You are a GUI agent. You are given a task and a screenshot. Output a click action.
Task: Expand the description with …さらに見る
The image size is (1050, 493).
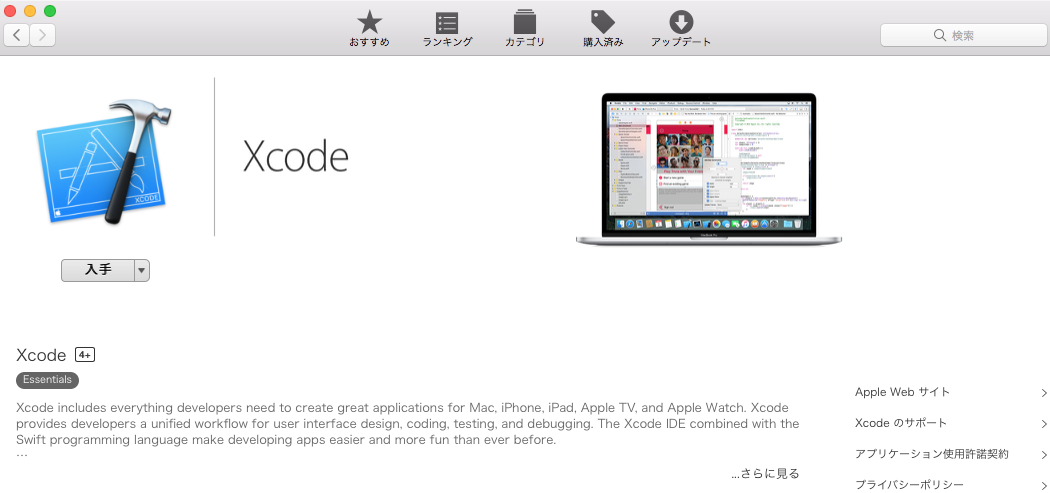coord(765,474)
